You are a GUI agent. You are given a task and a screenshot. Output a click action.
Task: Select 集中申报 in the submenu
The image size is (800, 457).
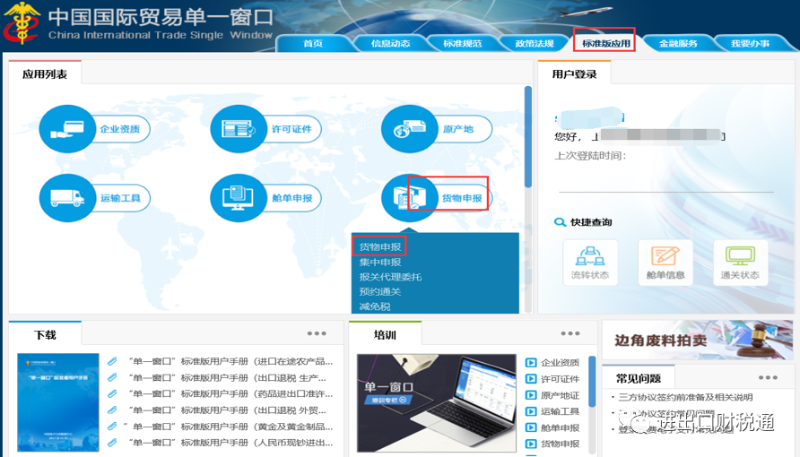pos(380,262)
